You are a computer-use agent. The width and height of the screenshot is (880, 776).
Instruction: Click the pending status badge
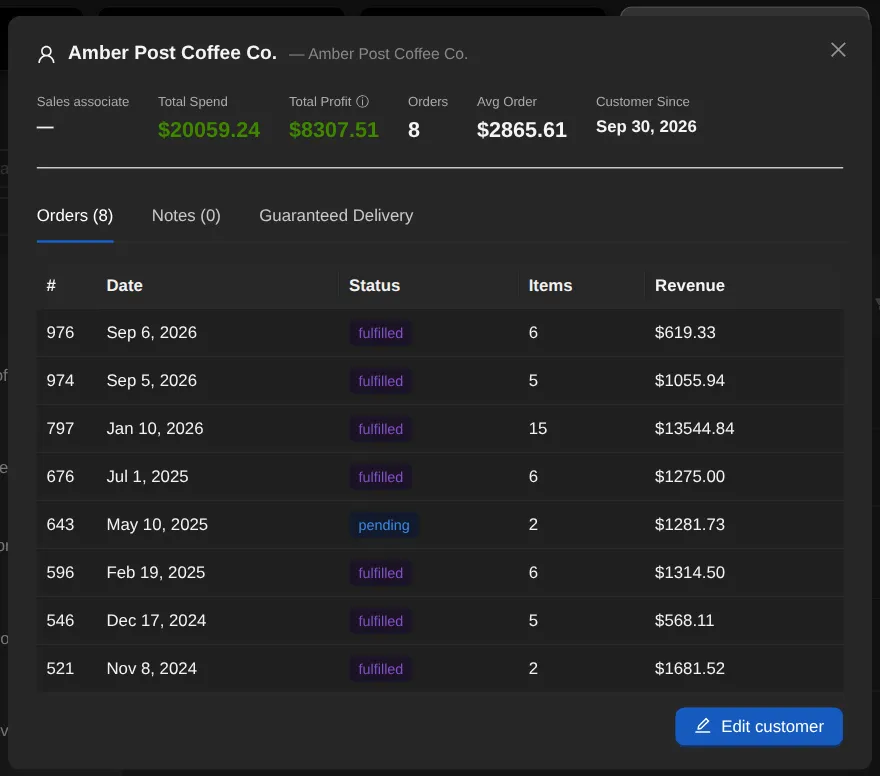pyautogui.click(x=384, y=525)
